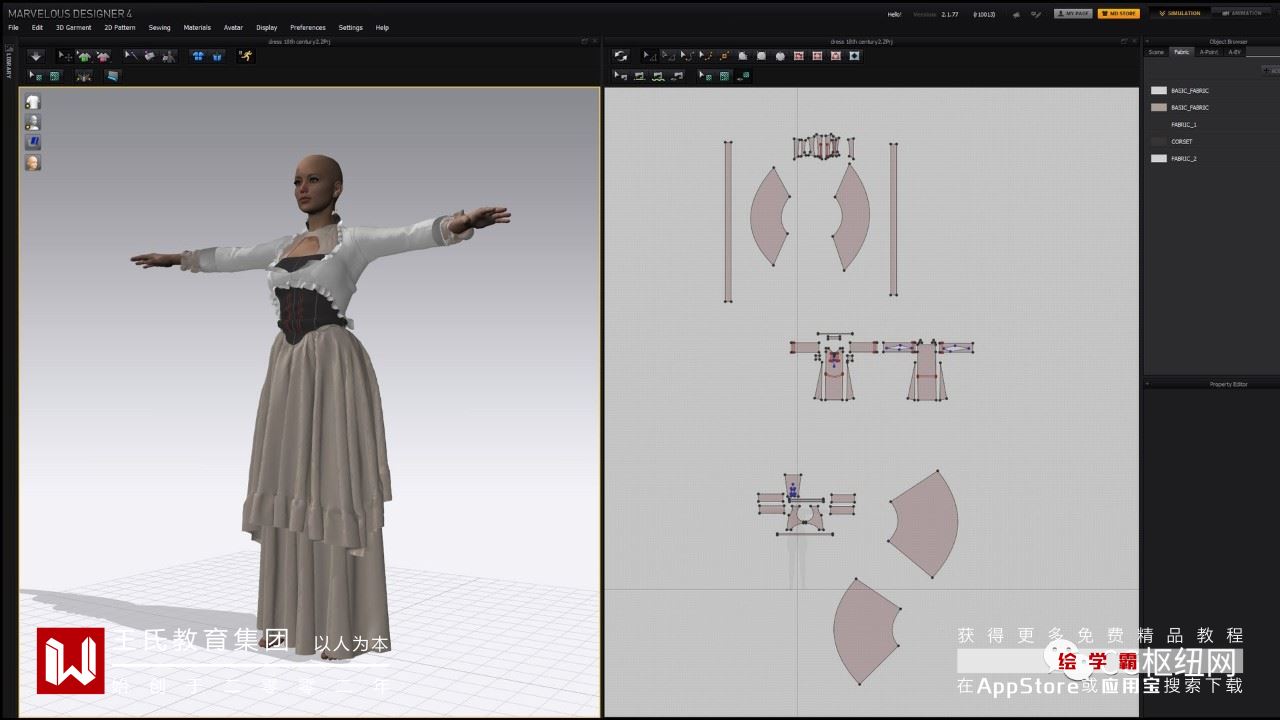The height and width of the screenshot is (720, 1280).
Task: Open the Help menu
Action: click(x=382, y=28)
